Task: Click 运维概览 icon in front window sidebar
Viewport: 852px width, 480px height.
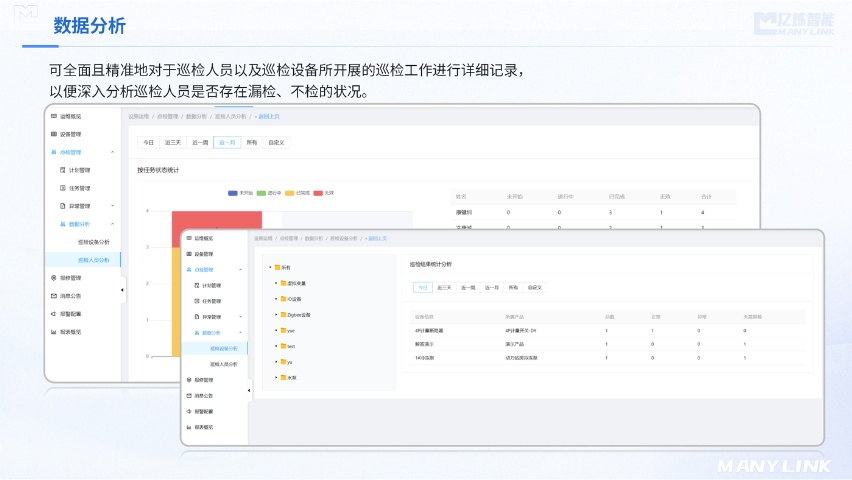Action: (x=189, y=238)
